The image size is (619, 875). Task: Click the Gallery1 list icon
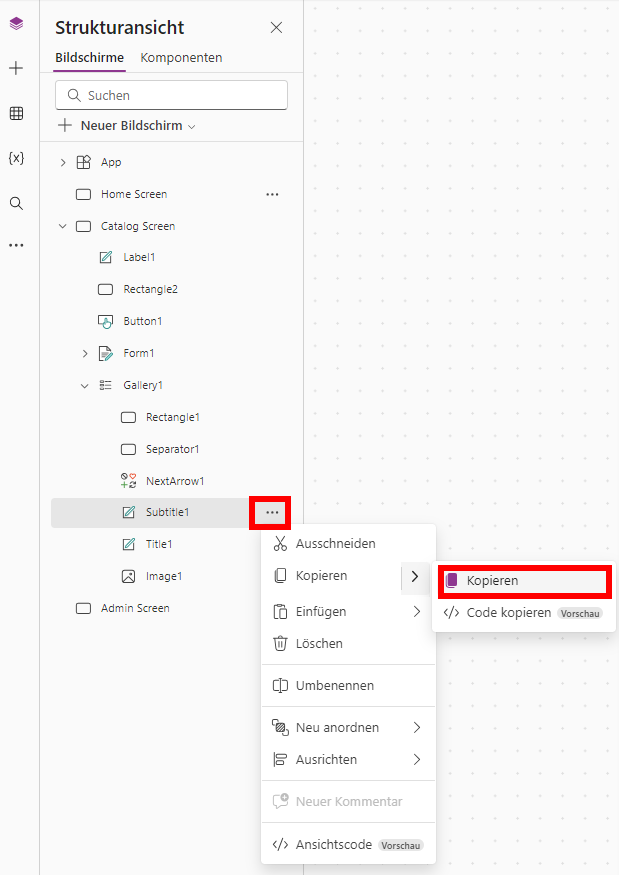tap(105, 385)
